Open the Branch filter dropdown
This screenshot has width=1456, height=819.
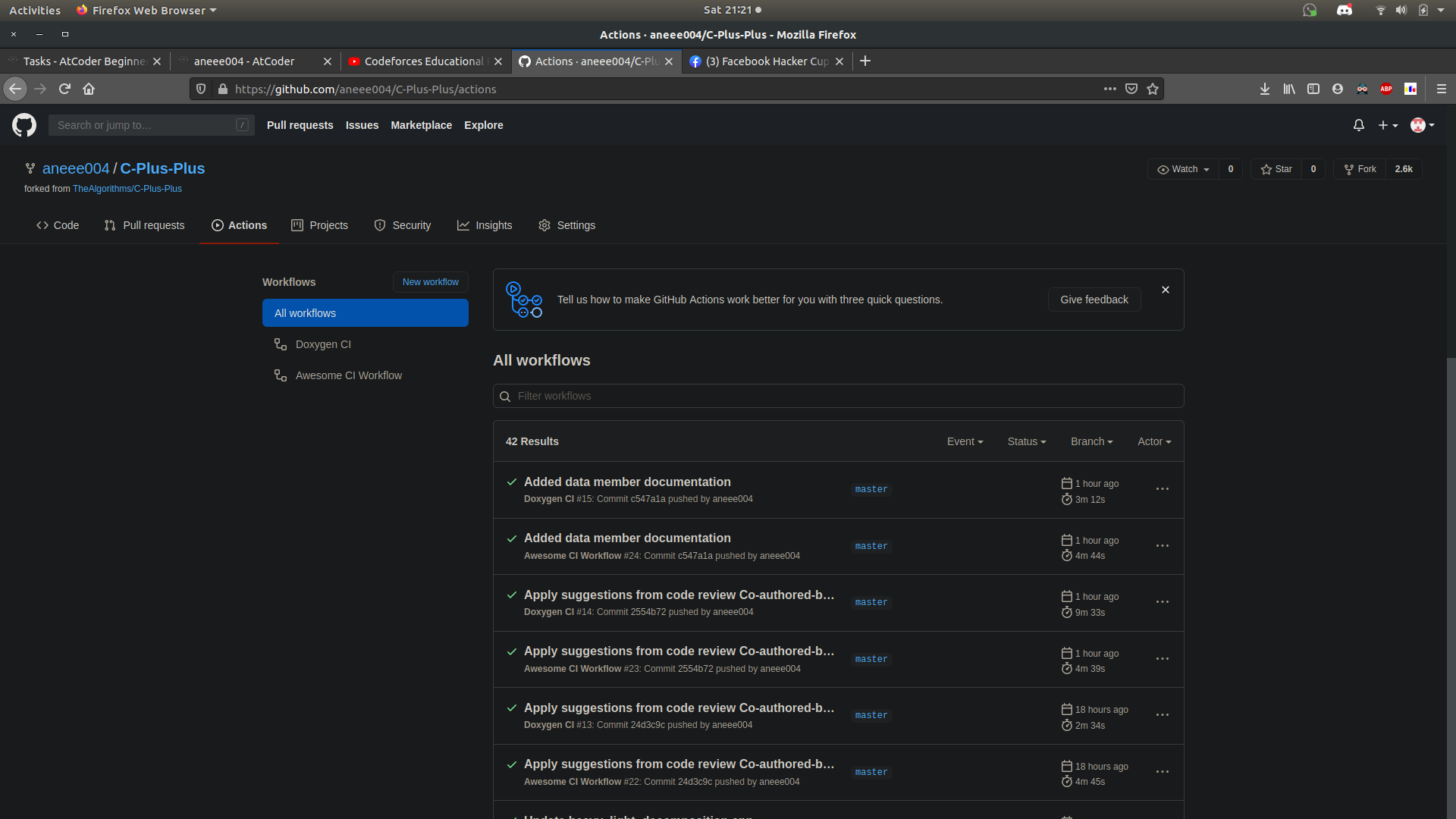(x=1091, y=441)
